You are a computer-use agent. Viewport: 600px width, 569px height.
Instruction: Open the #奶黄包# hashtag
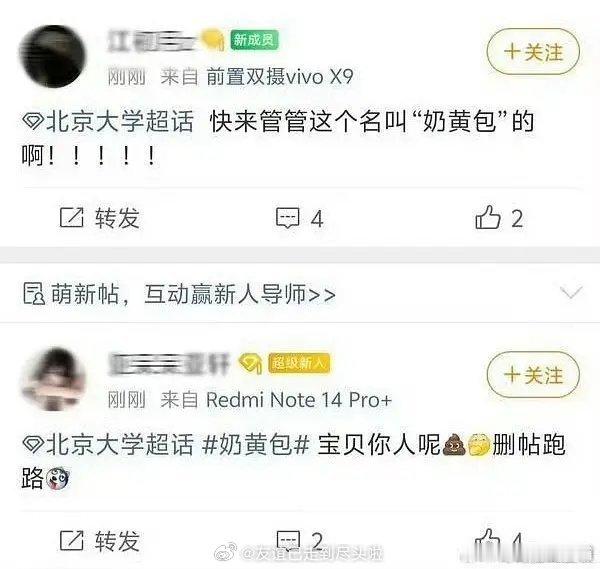coord(255,445)
